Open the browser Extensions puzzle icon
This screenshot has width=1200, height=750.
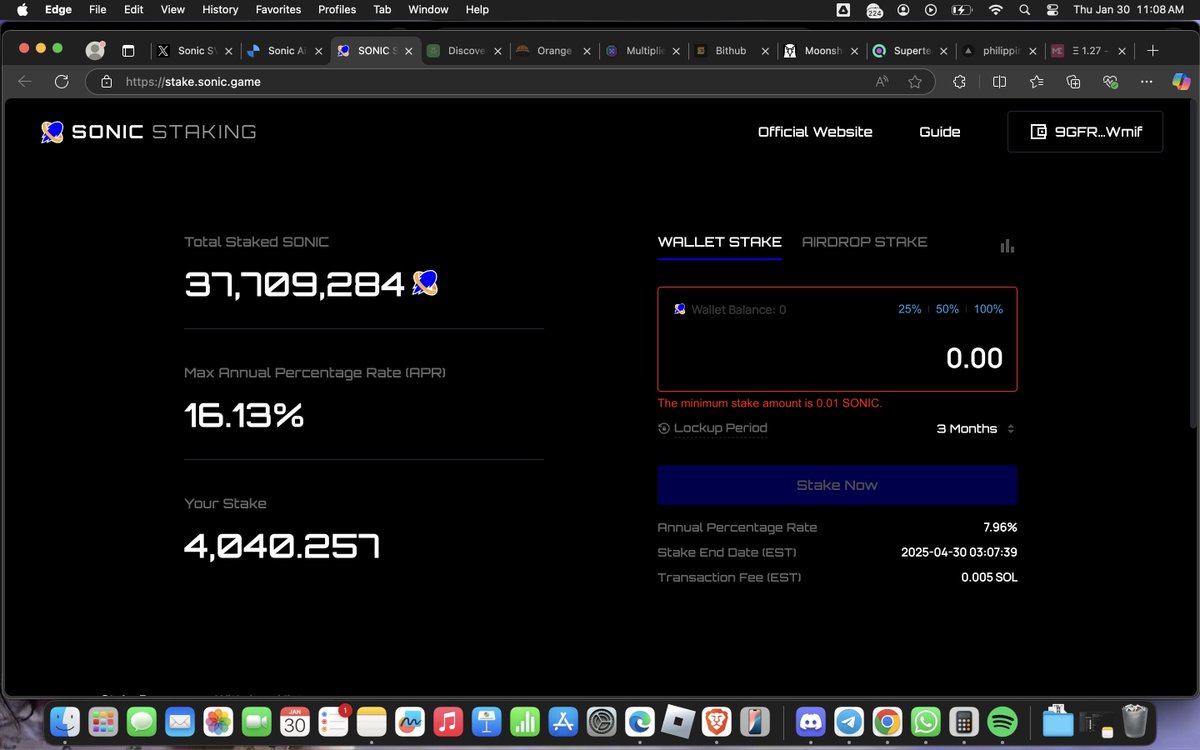pyautogui.click(x=959, y=82)
